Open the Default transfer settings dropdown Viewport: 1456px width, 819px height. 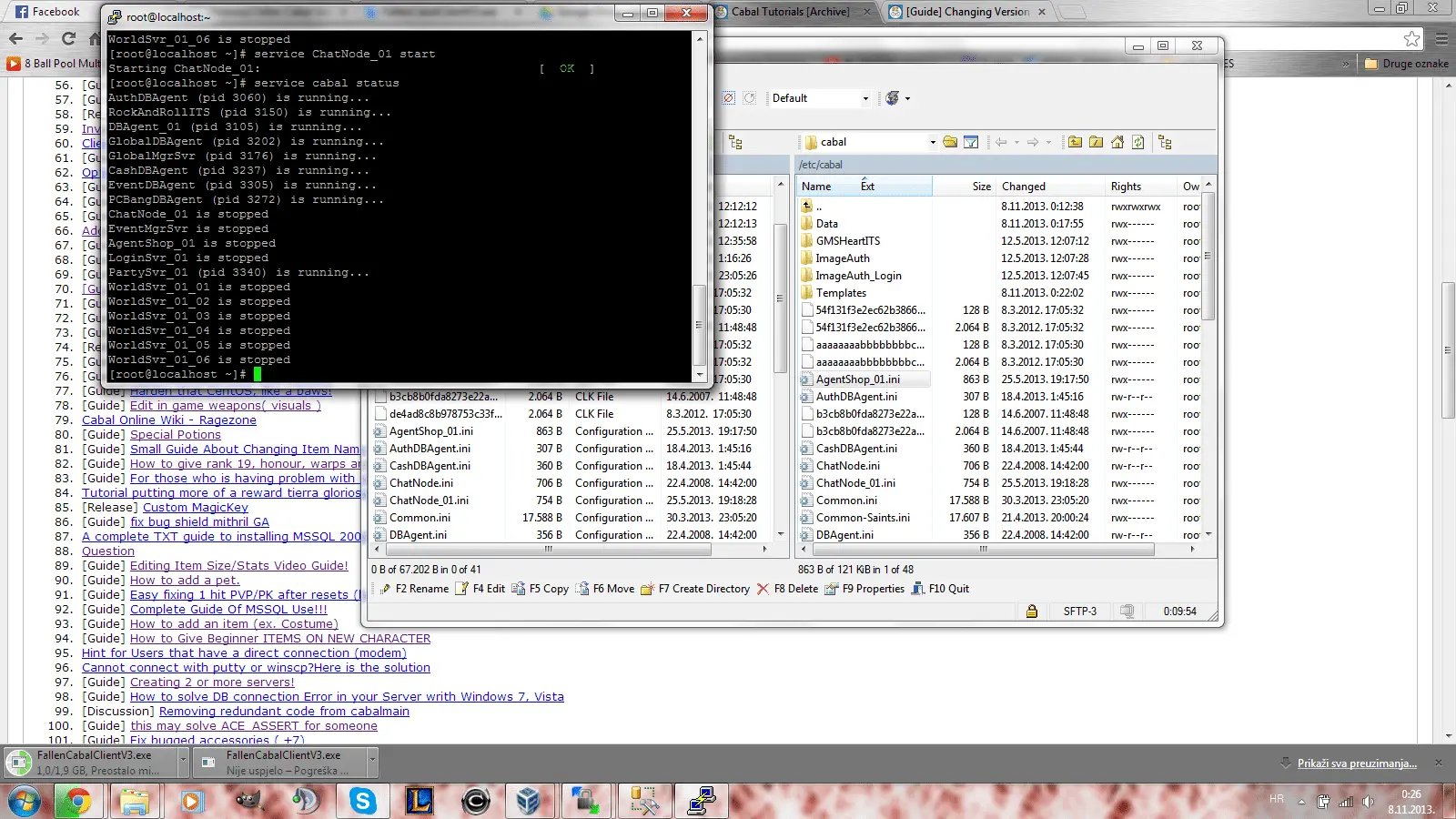pyautogui.click(x=820, y=98)
